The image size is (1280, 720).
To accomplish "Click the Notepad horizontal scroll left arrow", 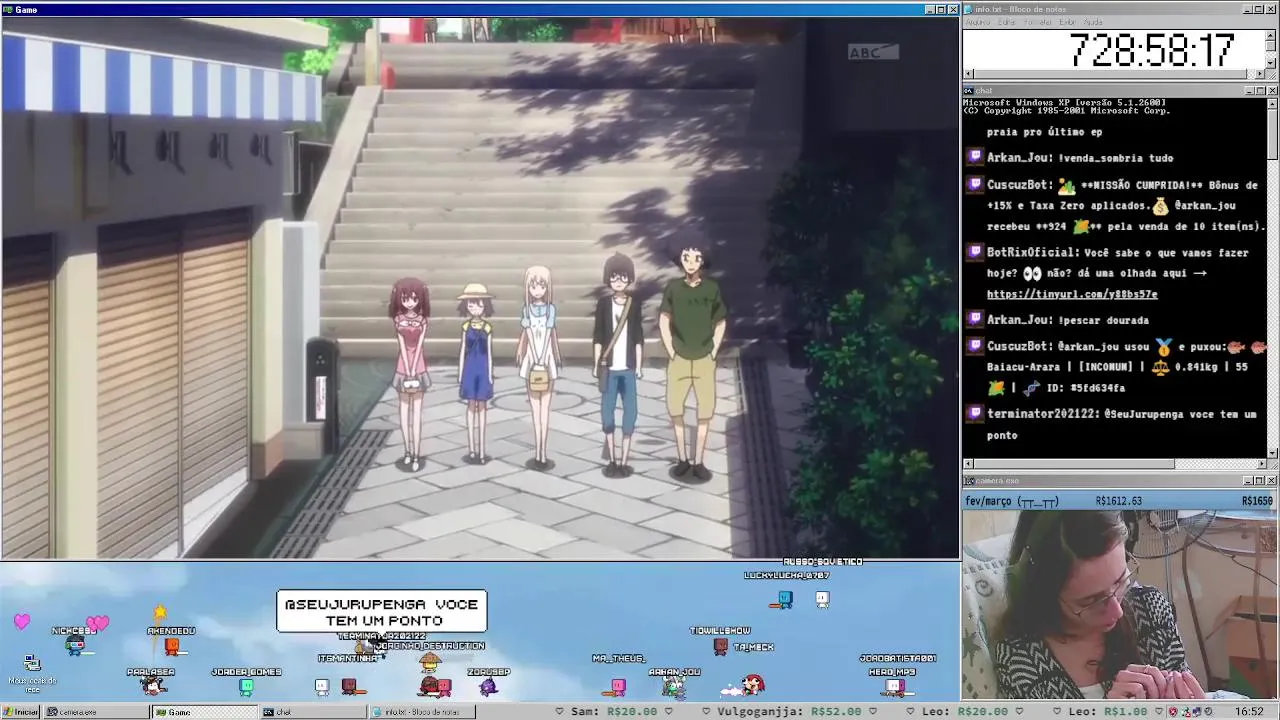I will (968, 75).
